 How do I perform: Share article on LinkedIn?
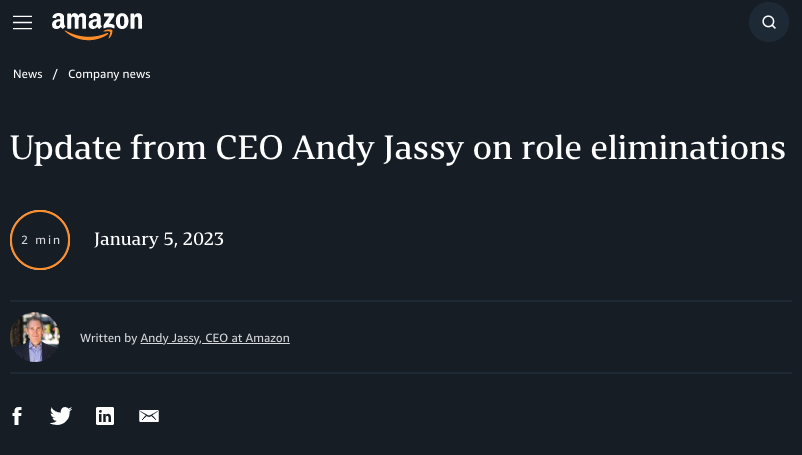[105, 416]
